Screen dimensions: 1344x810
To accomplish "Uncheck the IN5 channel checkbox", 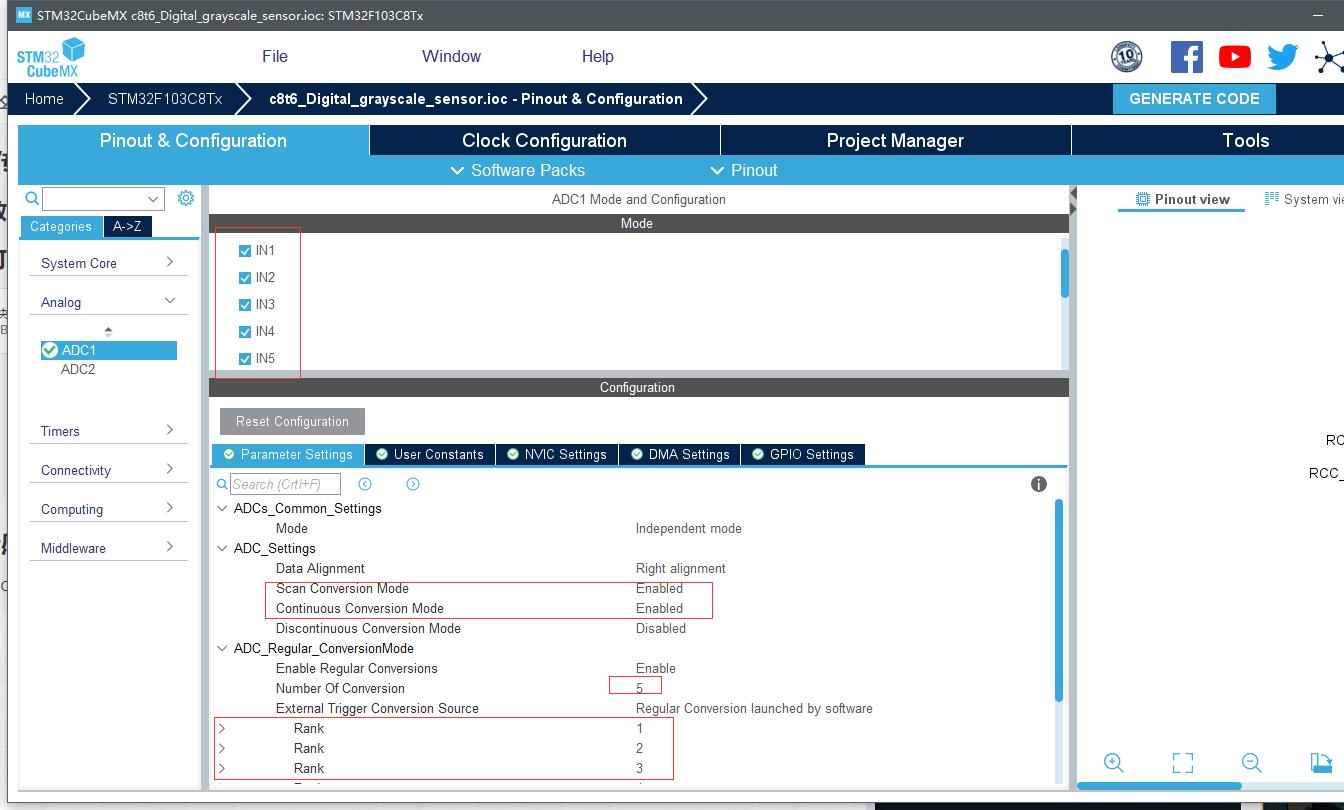I will 245,359.
